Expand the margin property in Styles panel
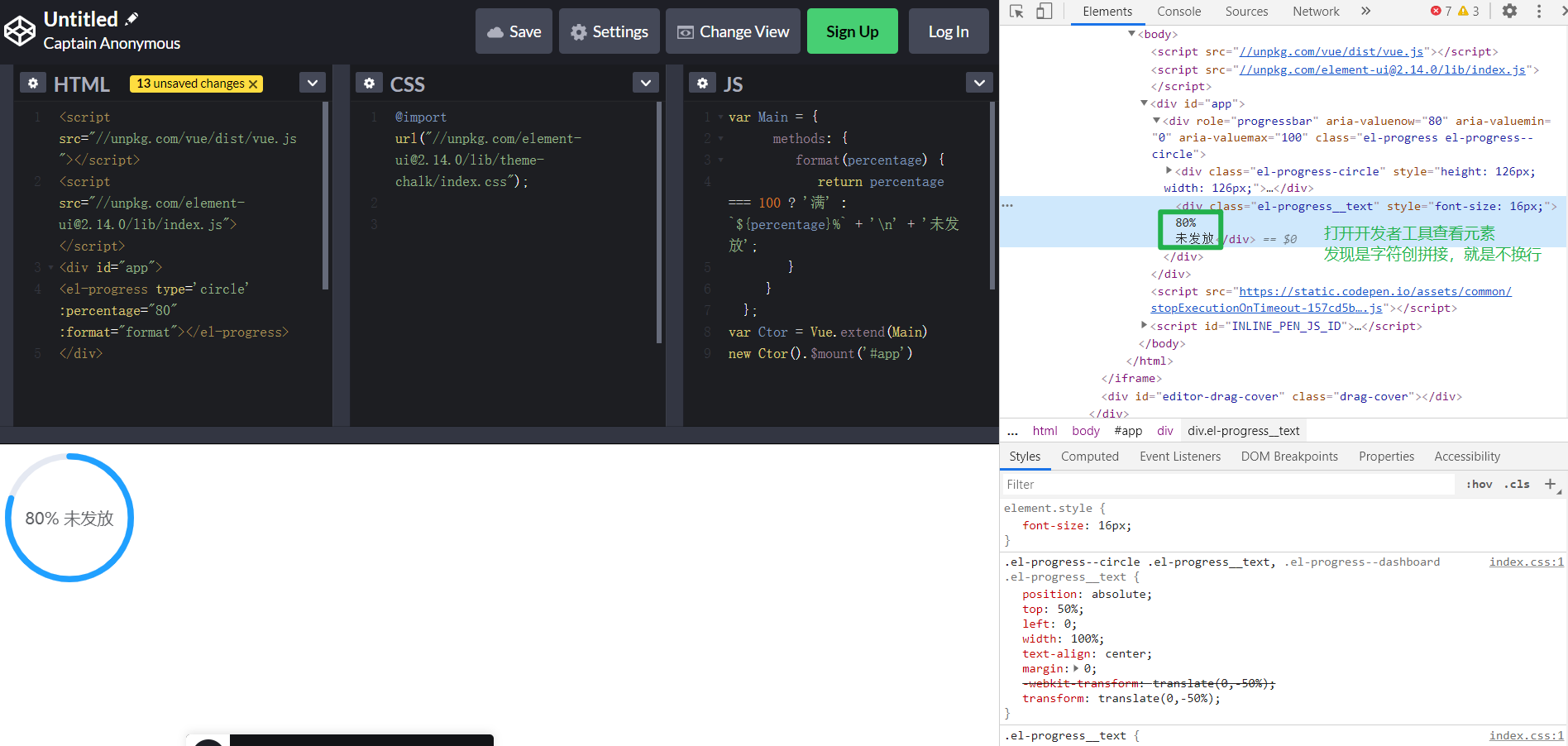This screenshot has height=746, width=1568. pos(1073,668)
